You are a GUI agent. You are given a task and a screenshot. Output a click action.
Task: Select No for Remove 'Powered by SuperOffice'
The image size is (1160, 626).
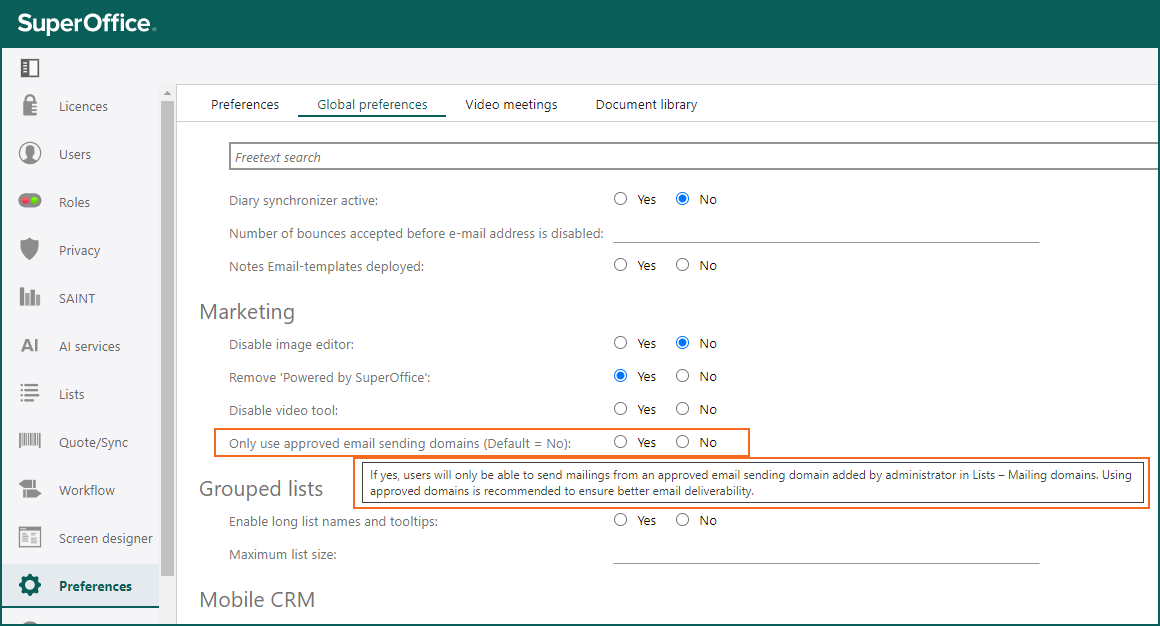click(x=682, y=376)
